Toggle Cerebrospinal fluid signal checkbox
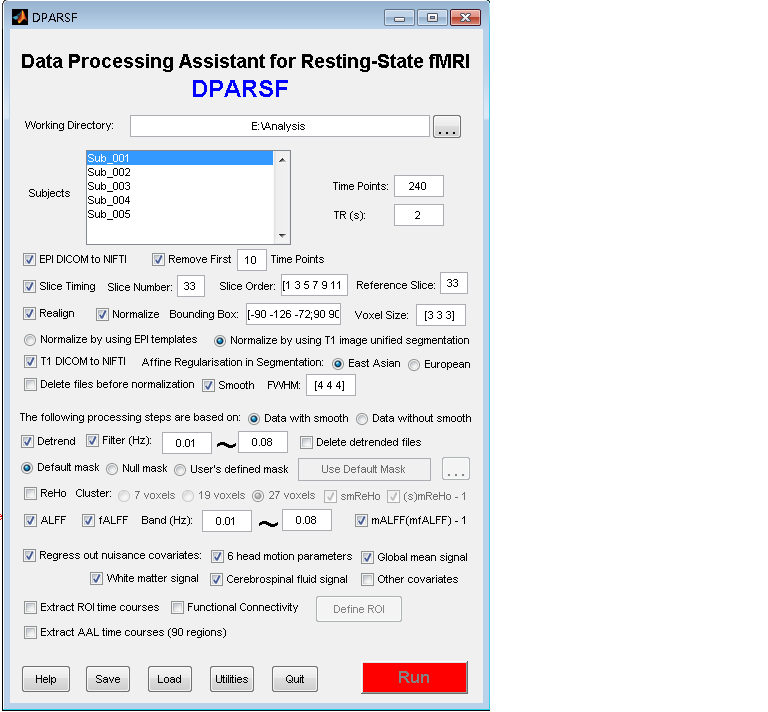The width and height of the screenshot is (768, 712). click(216, 580)
